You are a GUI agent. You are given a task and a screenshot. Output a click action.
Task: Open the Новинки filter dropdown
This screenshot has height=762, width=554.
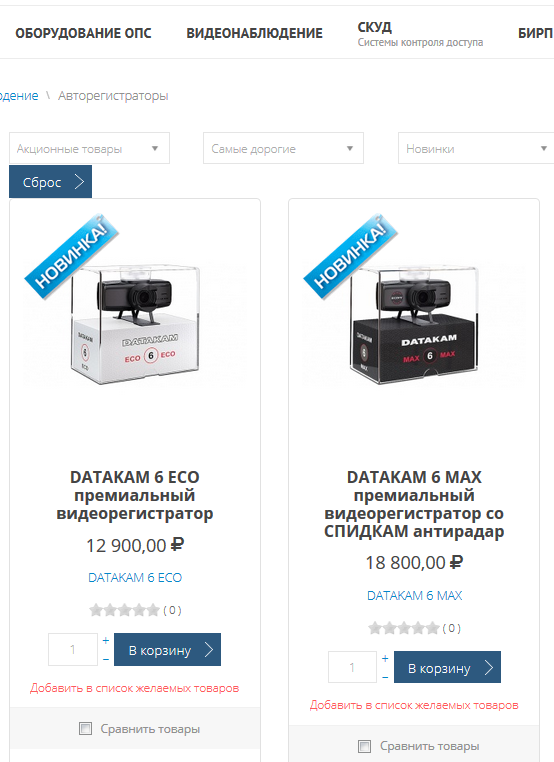(476, 148)
